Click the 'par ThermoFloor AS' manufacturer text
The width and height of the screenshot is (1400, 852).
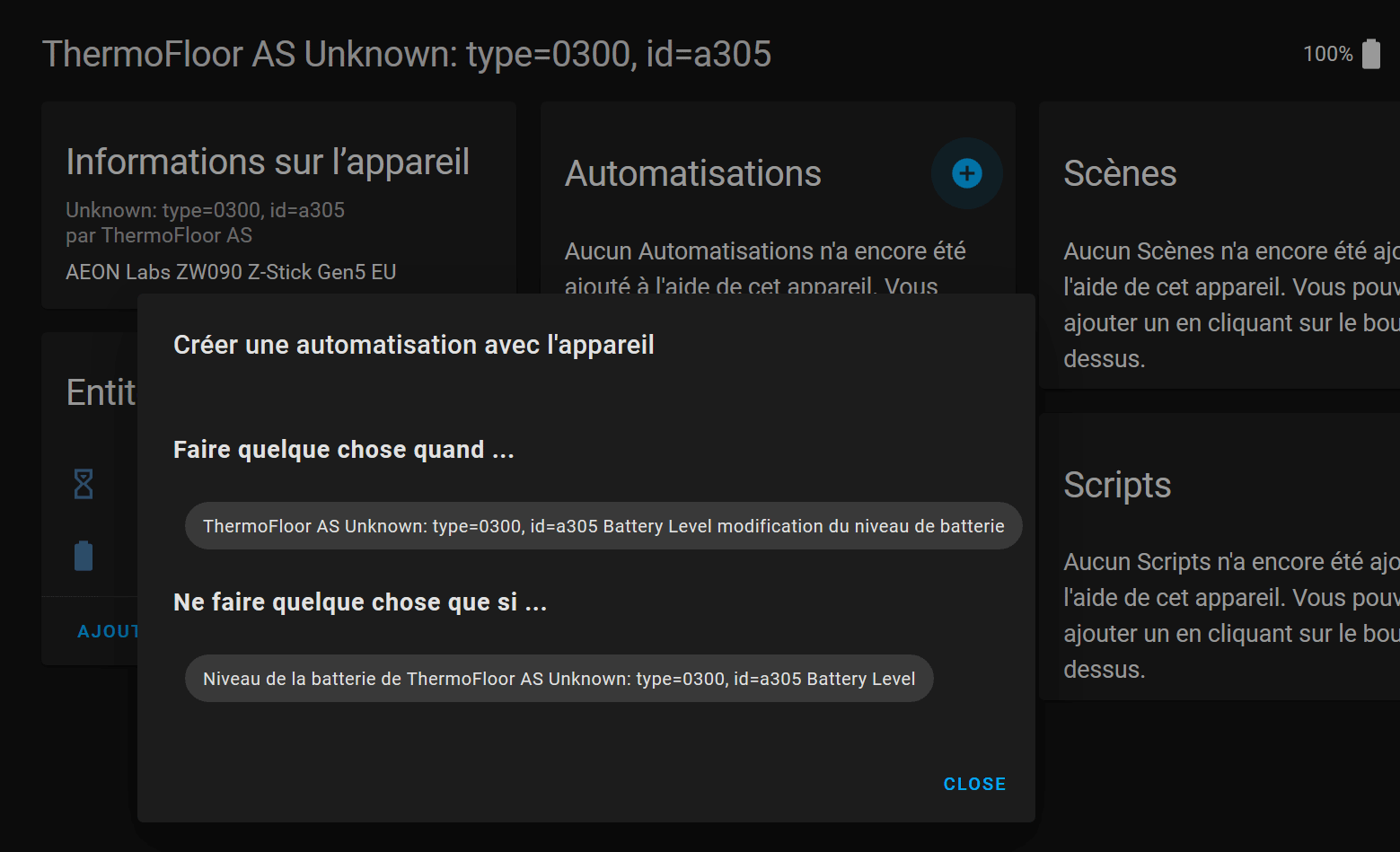[x=159, y=235]
